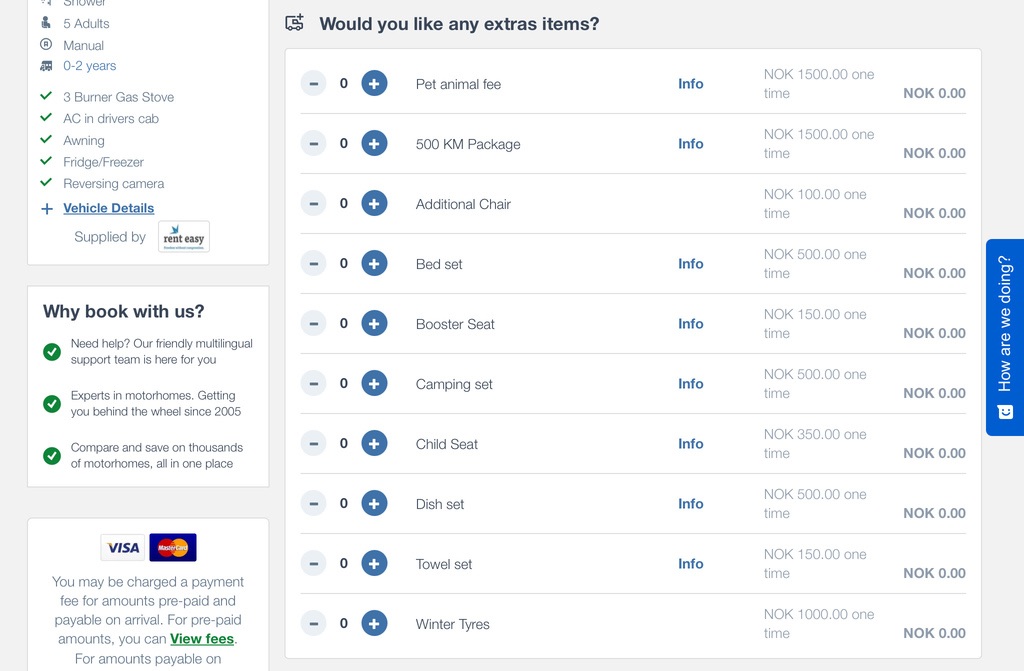Show Info about 500 KM Package

pyautogui.click(x=690, y=144)
